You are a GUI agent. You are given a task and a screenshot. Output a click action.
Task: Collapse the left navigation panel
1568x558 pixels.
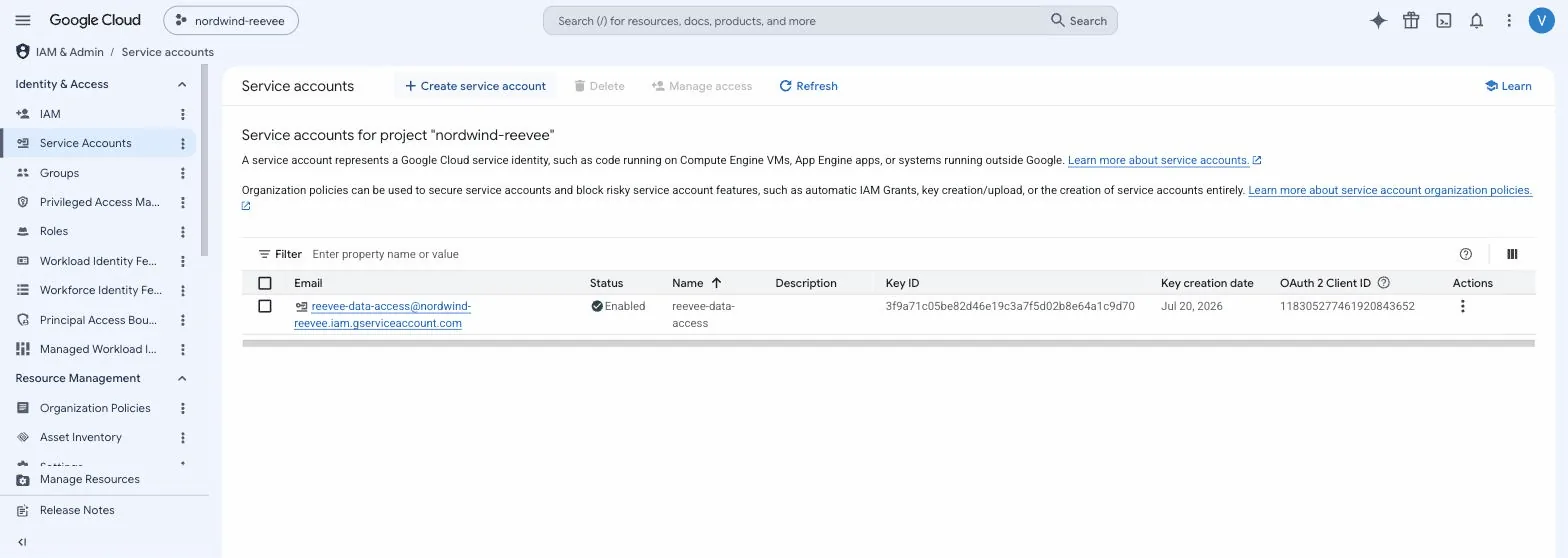(x=22, y=542)
